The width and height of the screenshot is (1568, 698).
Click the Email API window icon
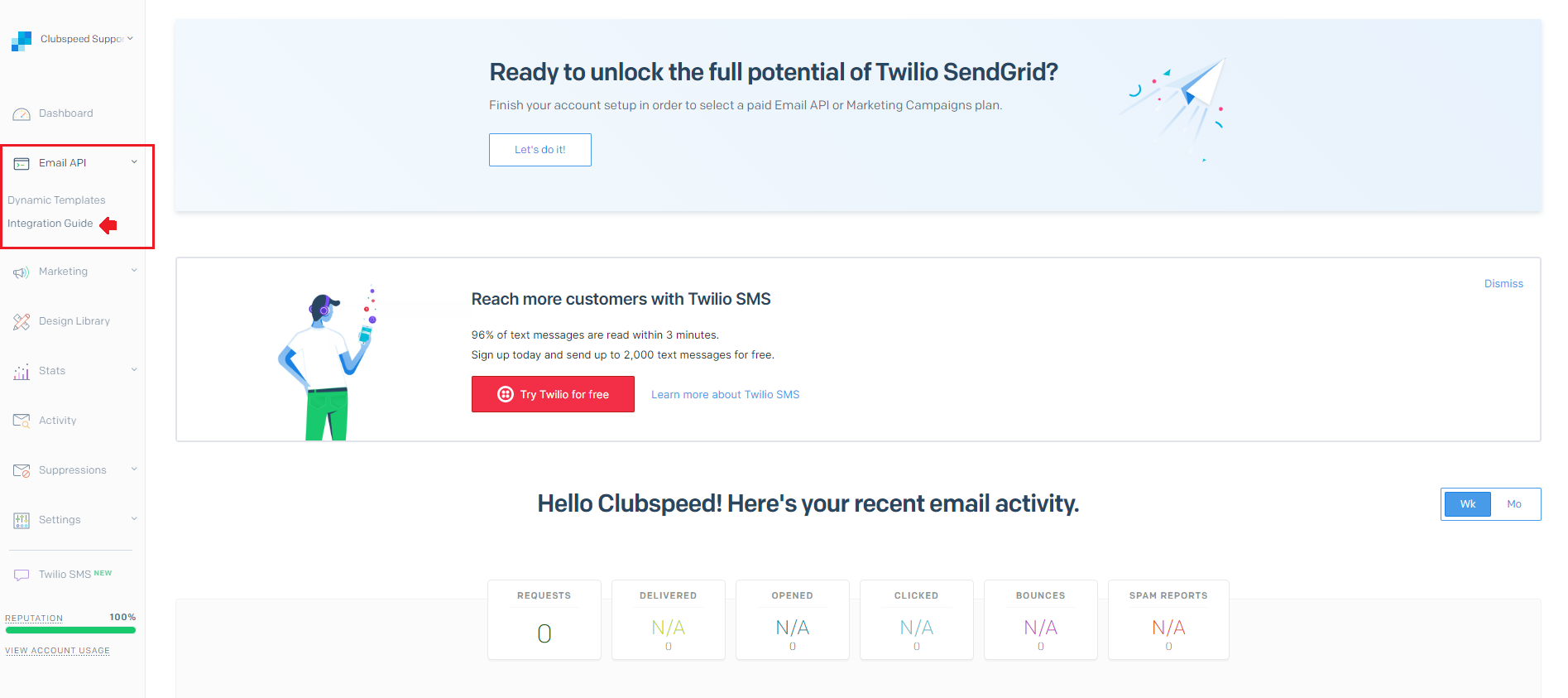22,164
